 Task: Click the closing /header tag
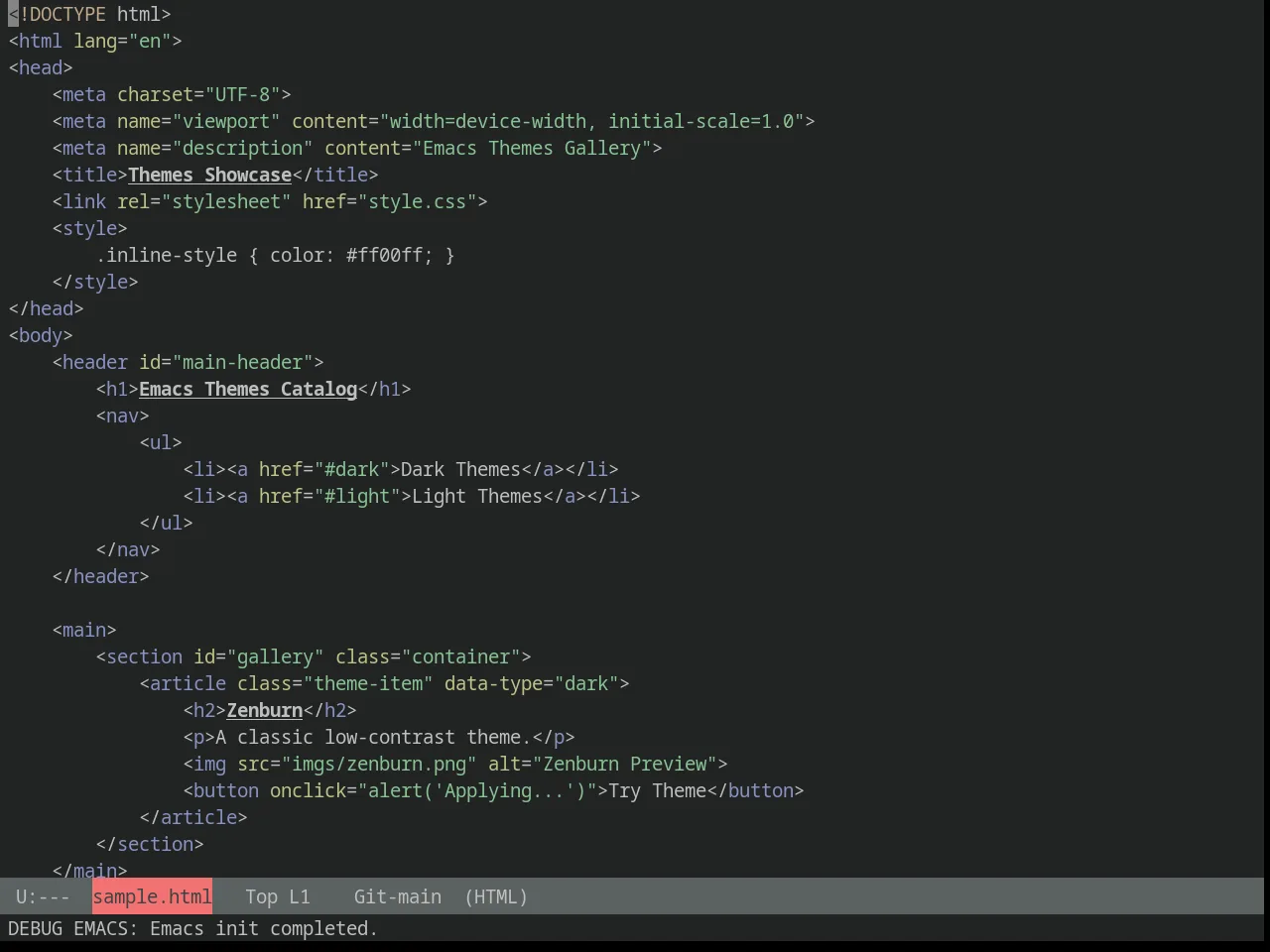100,576
